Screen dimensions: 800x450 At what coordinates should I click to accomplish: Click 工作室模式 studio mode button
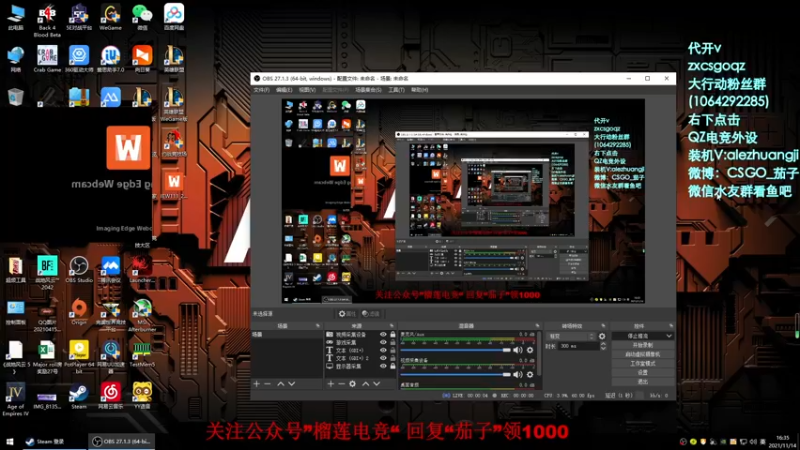pos(642,363)
